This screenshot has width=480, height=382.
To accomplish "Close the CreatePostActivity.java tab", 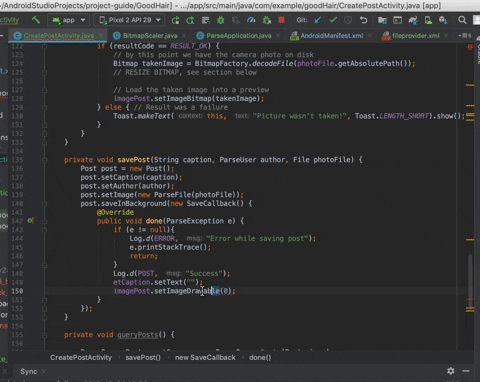I will [x=101, y=36].
